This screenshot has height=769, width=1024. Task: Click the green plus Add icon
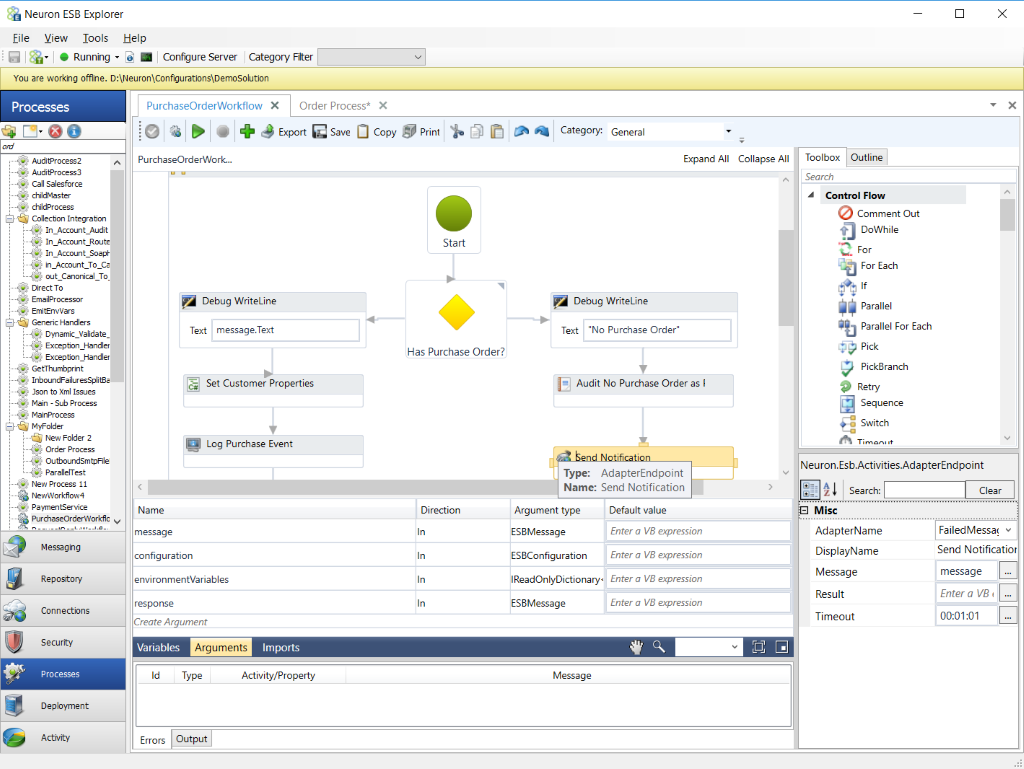pos(247,131)
